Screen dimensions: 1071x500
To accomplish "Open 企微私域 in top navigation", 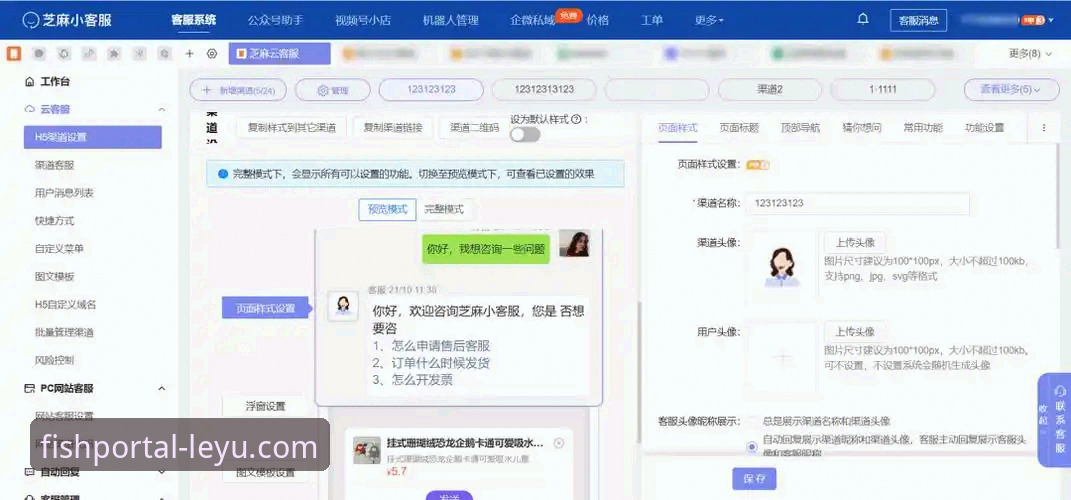I will (533, 20).
